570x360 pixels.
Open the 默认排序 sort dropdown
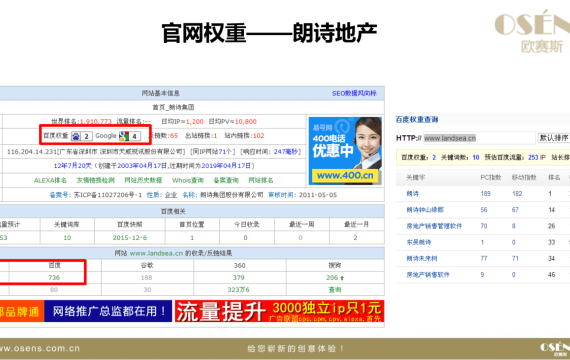(554, 138)
